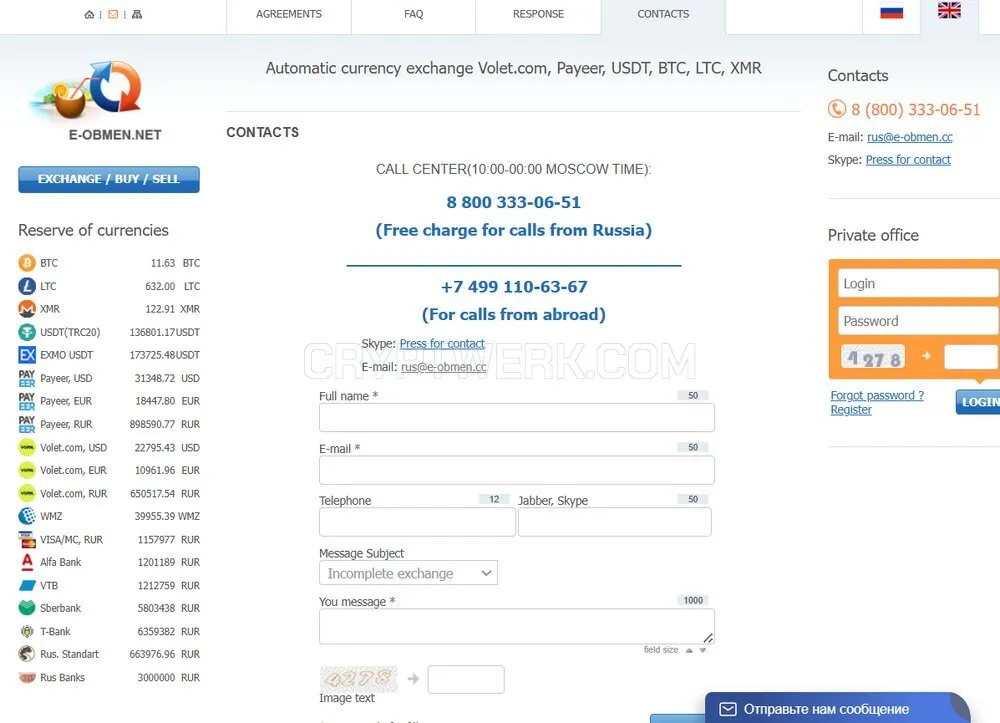
Task: Click the Register link
Action: (851, 409)
